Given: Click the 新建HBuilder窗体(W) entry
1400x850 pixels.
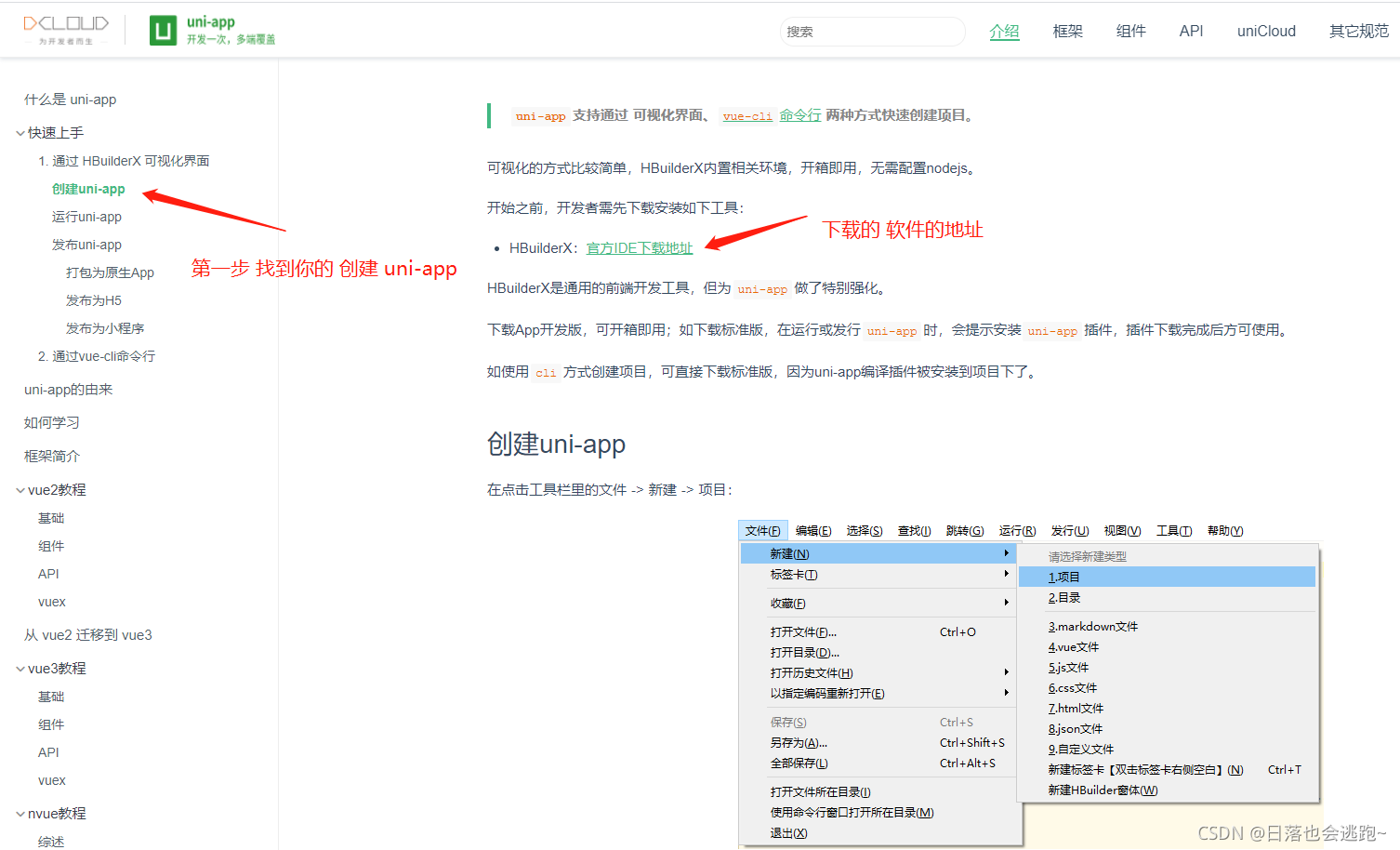Looking at the screenshot, I should (x=1168, y=790).
